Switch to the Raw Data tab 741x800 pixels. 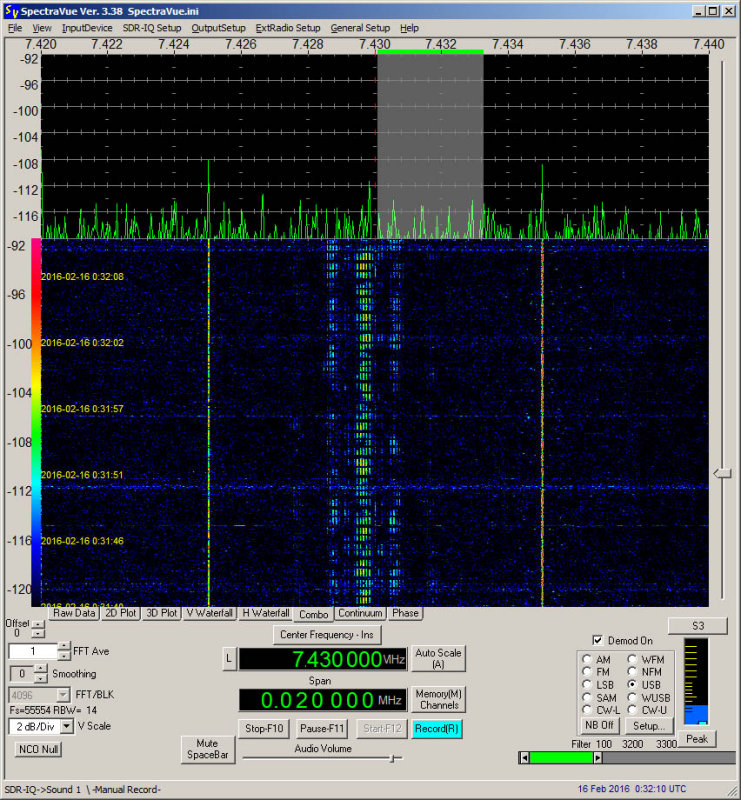(x=74, y=613)
